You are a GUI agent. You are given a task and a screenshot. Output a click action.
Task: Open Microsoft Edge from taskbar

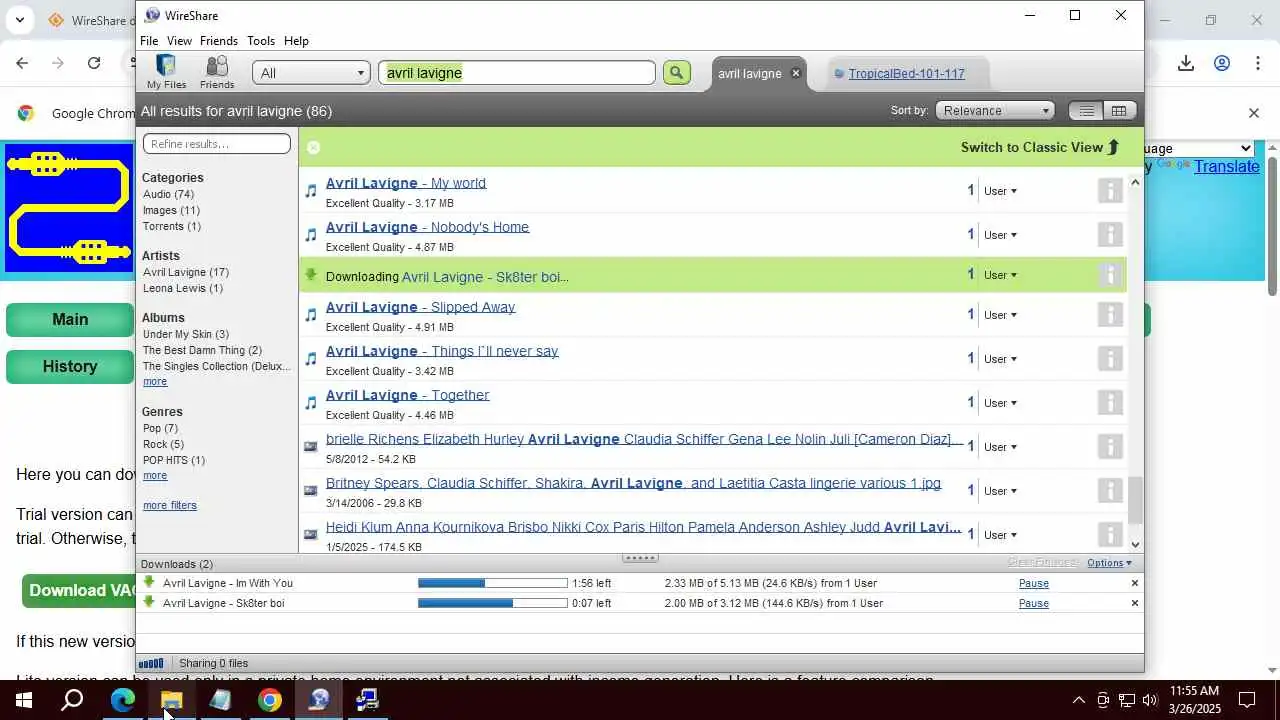(x=123, y=700)
